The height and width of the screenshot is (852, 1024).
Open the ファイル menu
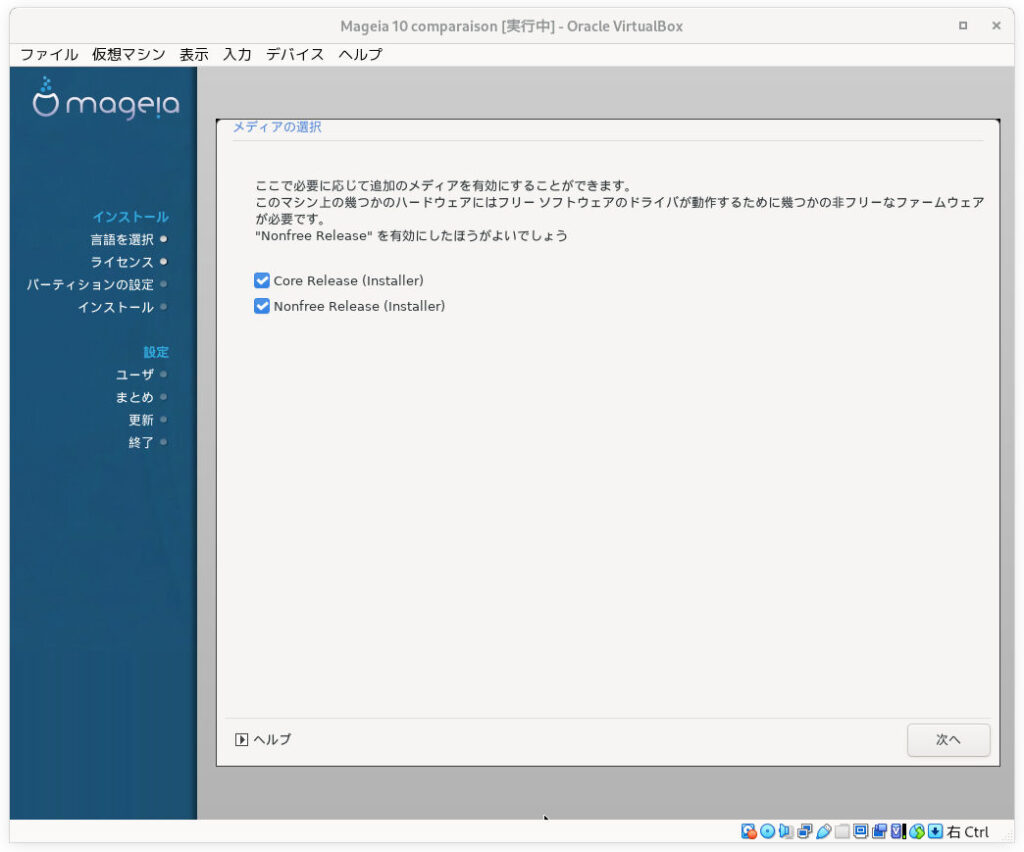[x=49, y=54]
